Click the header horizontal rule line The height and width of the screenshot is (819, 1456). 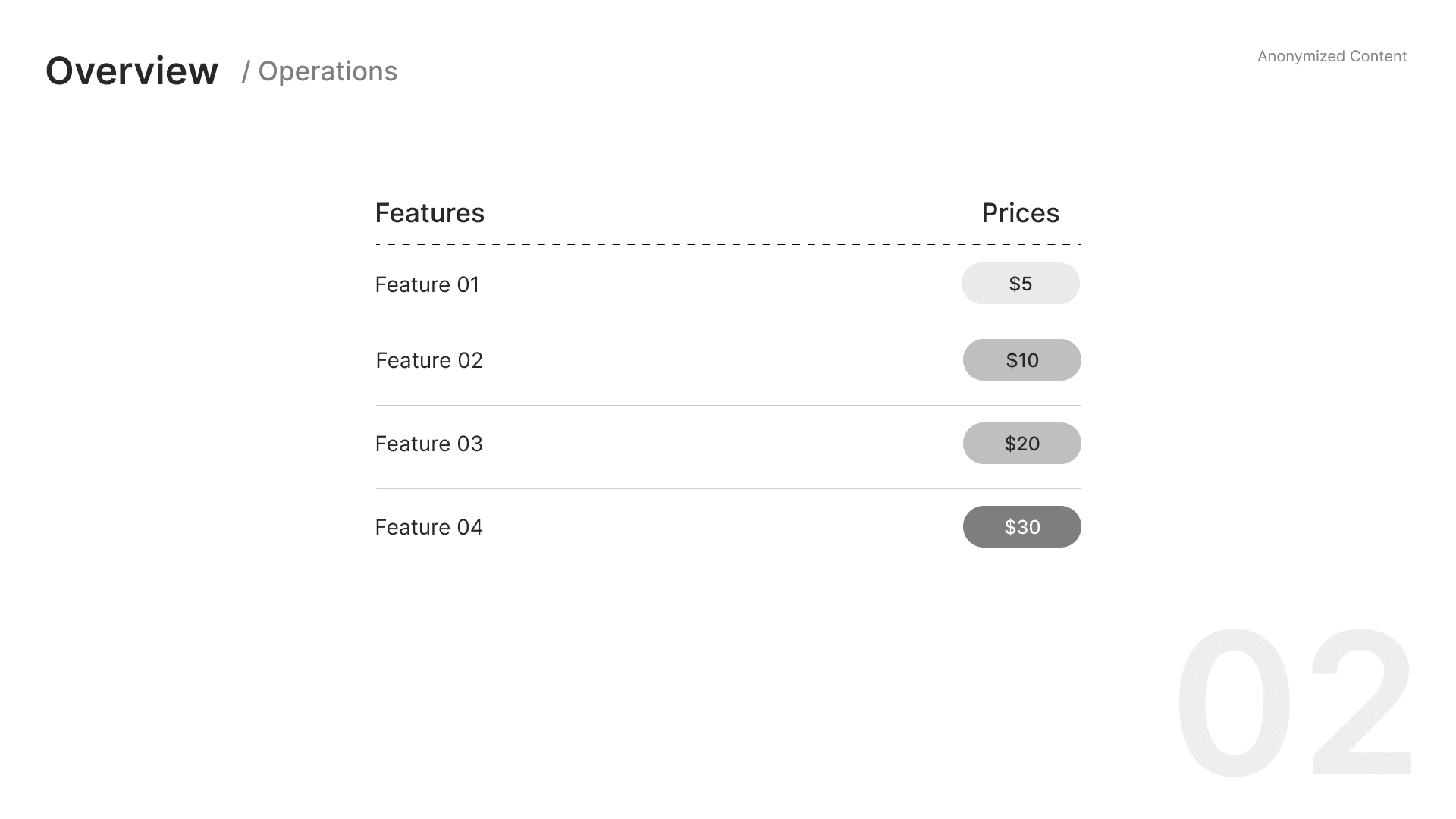834,74
